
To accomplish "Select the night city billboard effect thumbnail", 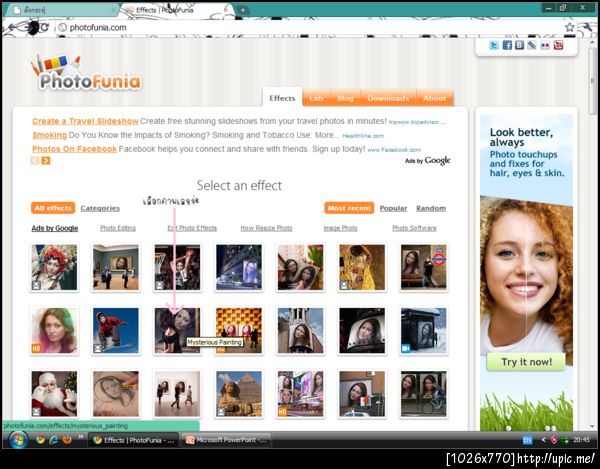I will click(x=239, y=267).
